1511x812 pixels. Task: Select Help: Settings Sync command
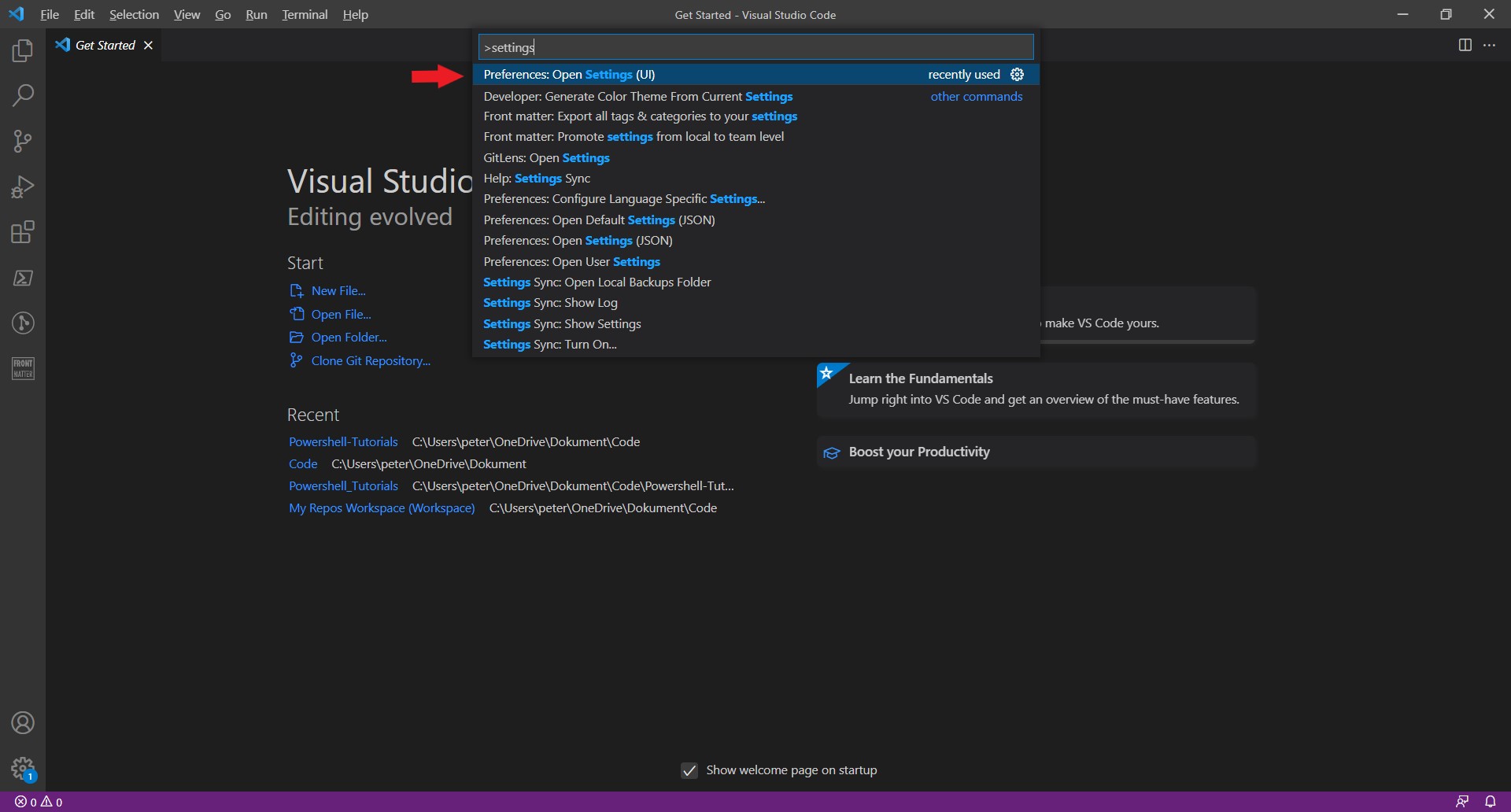[755, 179]
